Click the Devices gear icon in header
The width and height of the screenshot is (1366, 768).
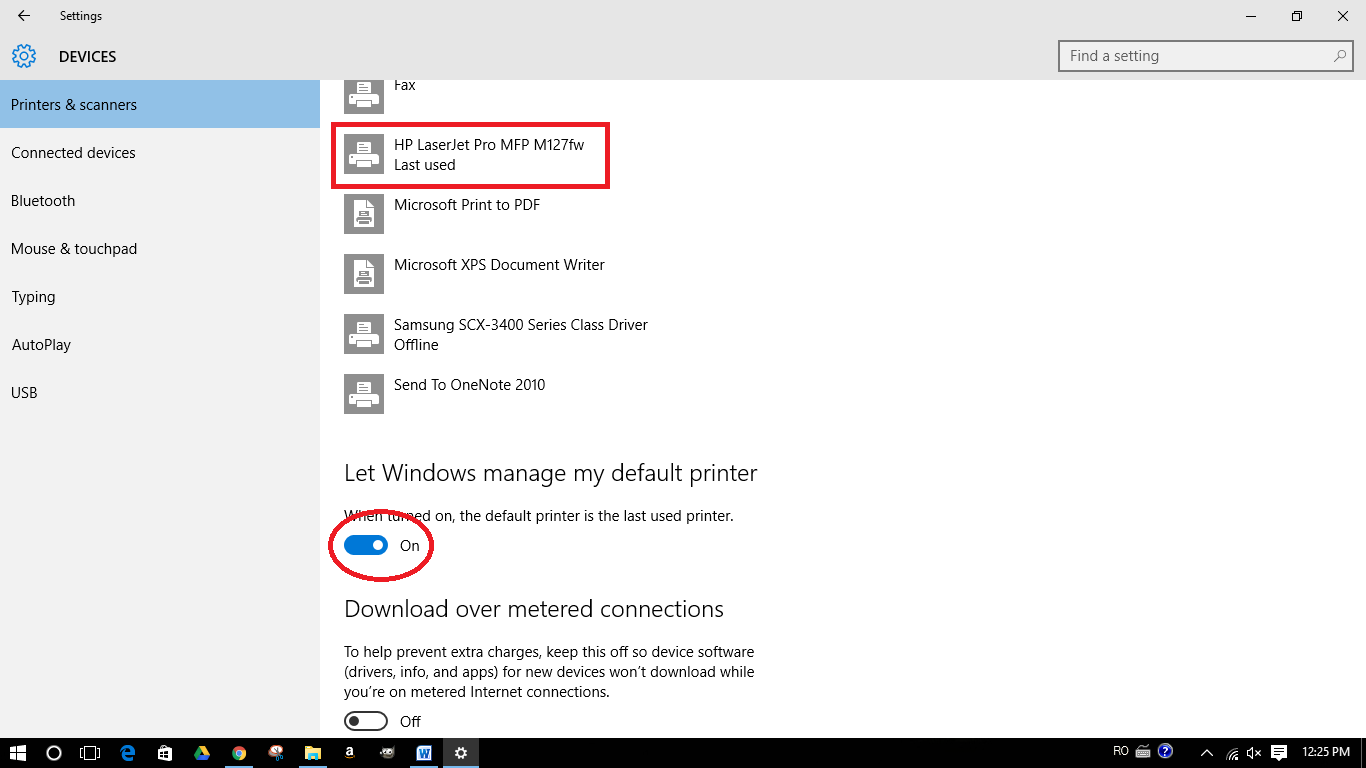pos(24,56)
